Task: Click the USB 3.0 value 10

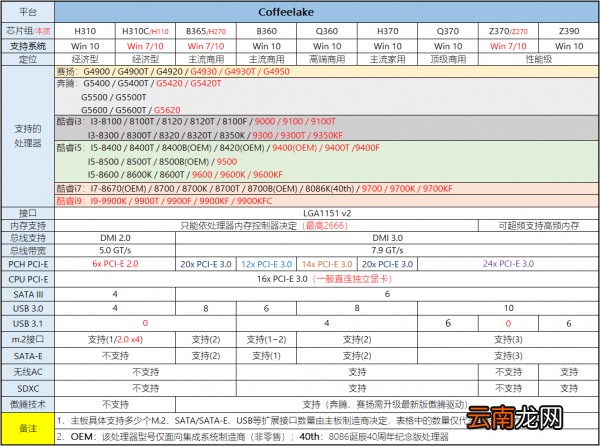Action: tap(508, 308)
